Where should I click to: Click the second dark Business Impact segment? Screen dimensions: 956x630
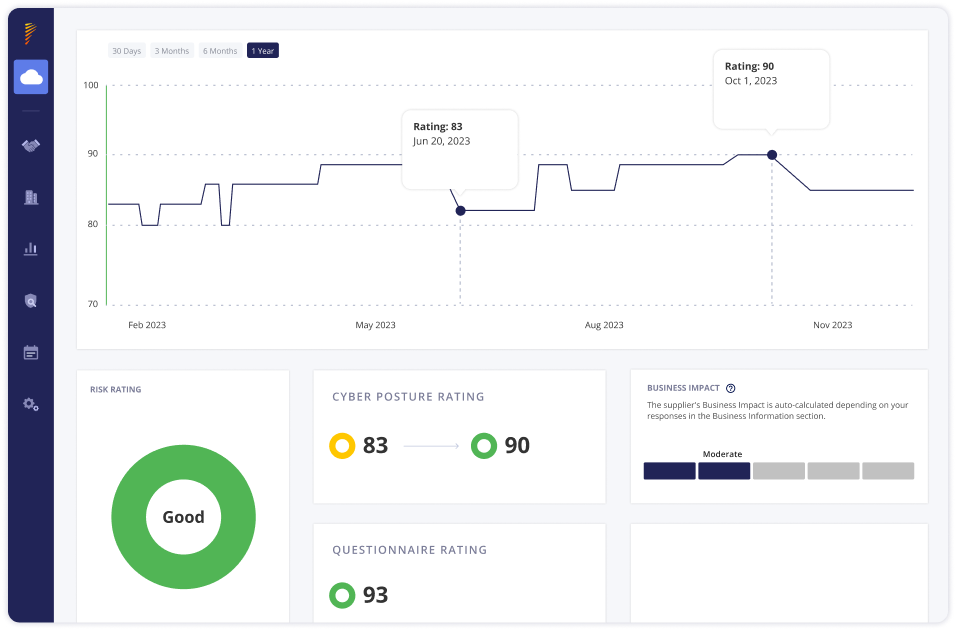pyautogui.click(x=724, y=471)
